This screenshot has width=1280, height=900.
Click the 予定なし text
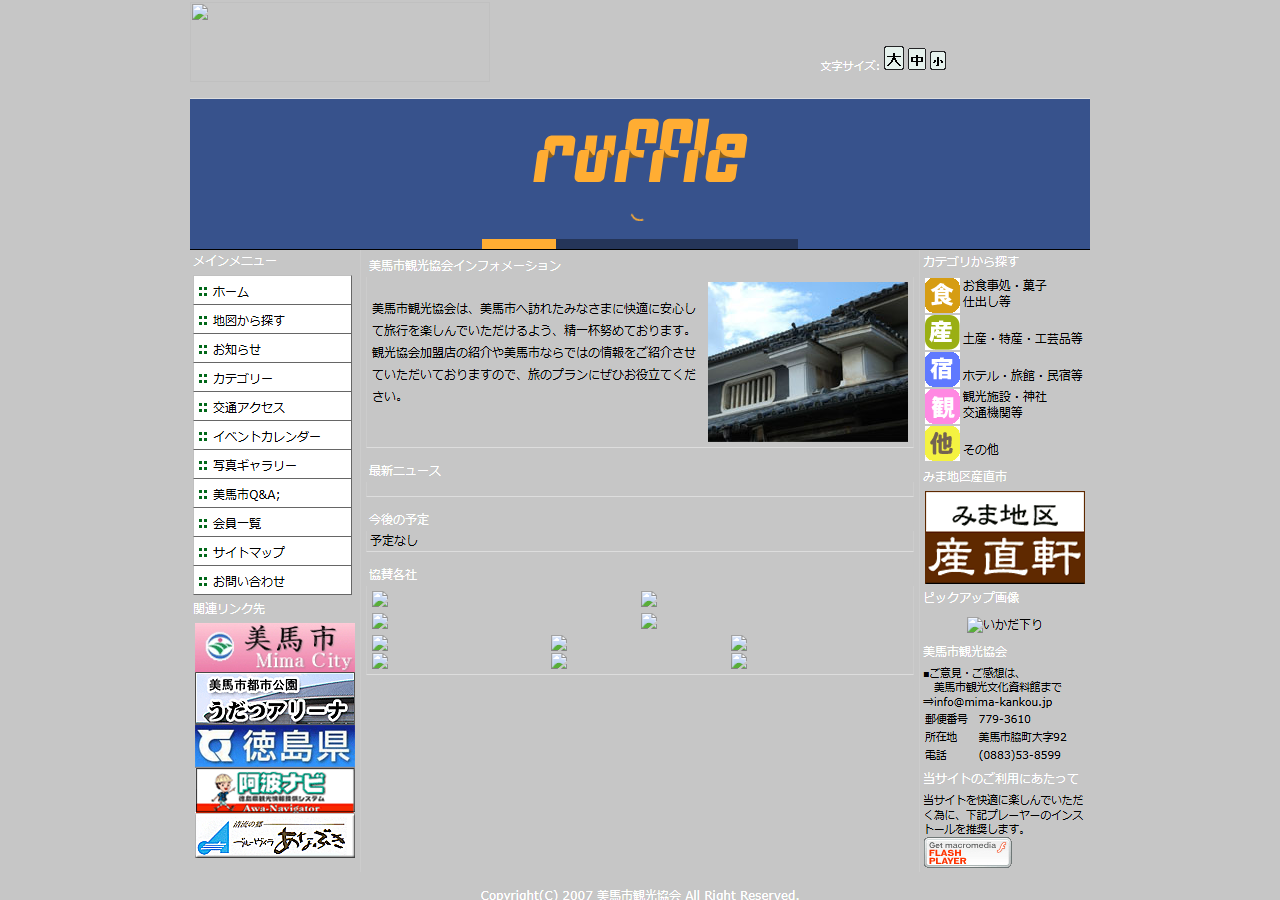pos(394,540)
